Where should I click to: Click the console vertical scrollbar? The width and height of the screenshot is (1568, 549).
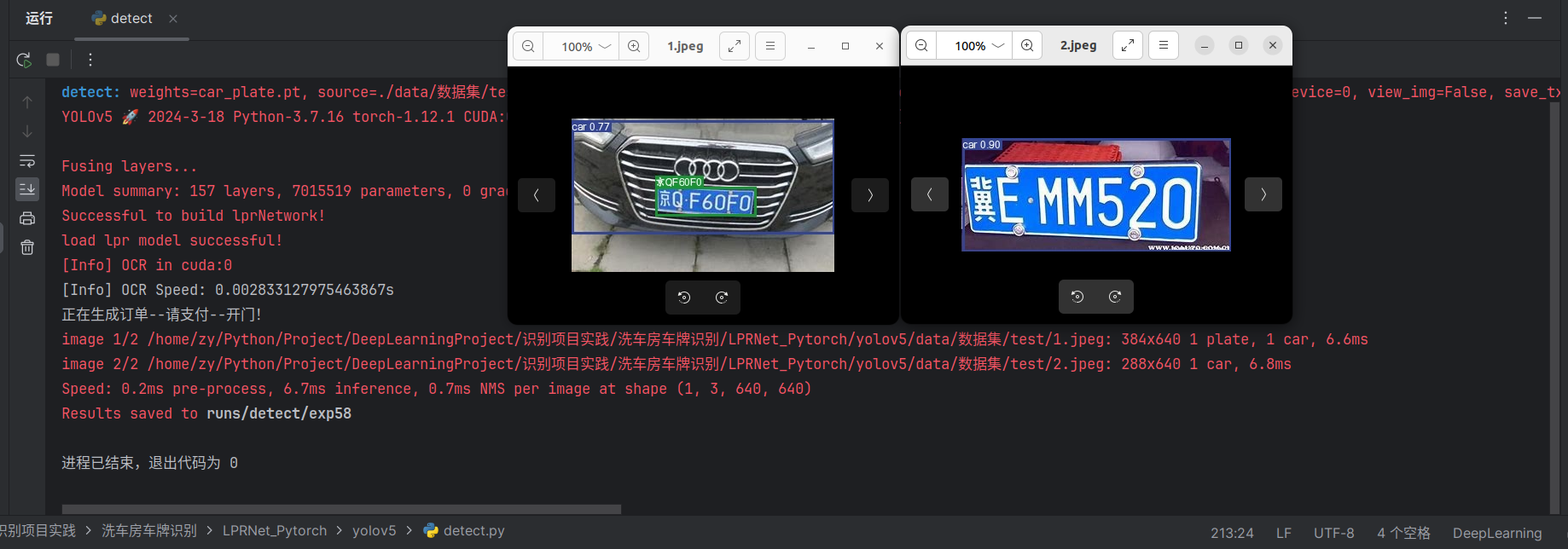coord(1554,307)
